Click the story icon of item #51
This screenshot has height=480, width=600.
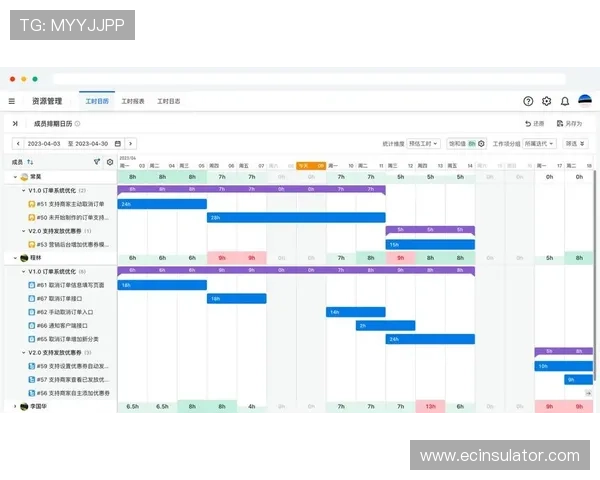tap(32, 204)
